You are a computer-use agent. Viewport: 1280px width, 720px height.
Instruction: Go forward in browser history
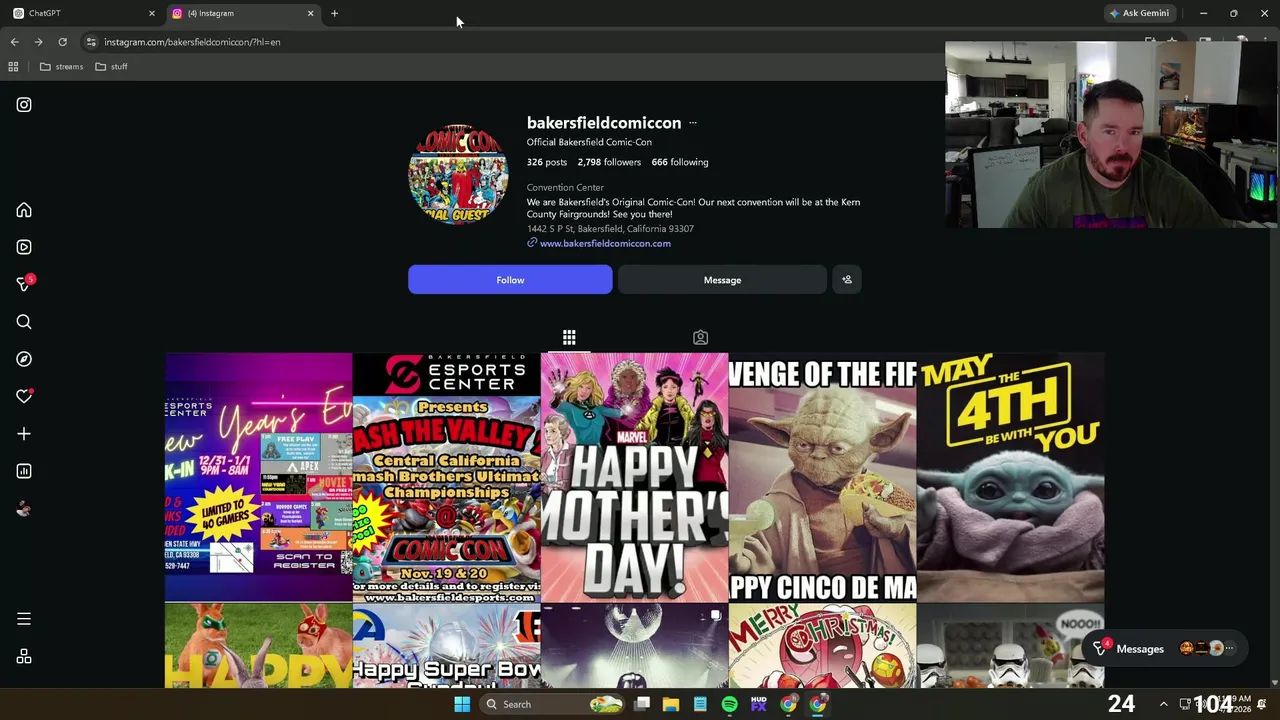(x=38, y=42)
